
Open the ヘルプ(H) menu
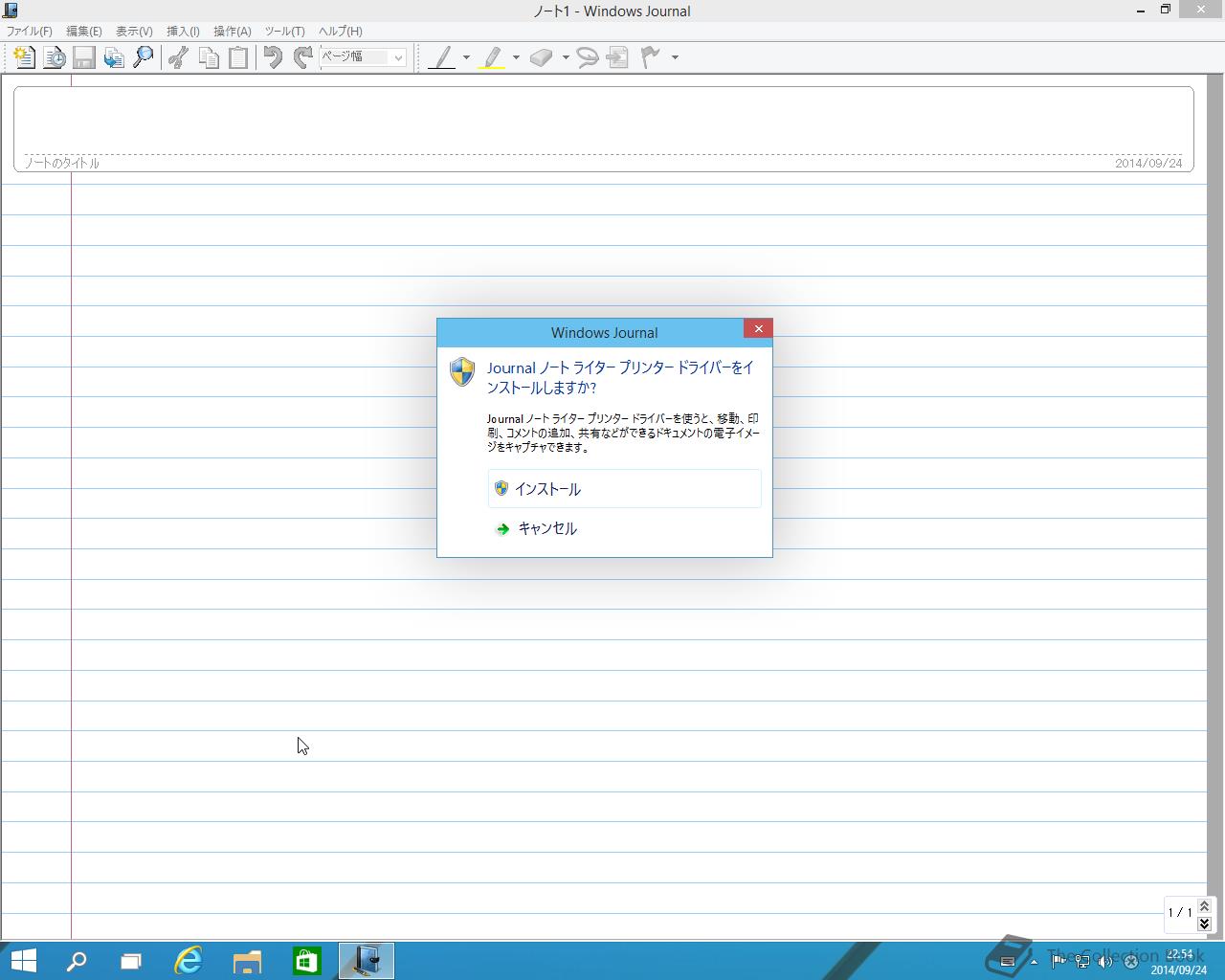341,32
